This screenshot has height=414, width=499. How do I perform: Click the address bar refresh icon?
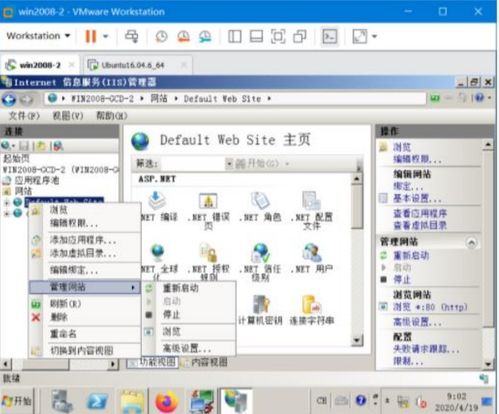coord(435,98)
